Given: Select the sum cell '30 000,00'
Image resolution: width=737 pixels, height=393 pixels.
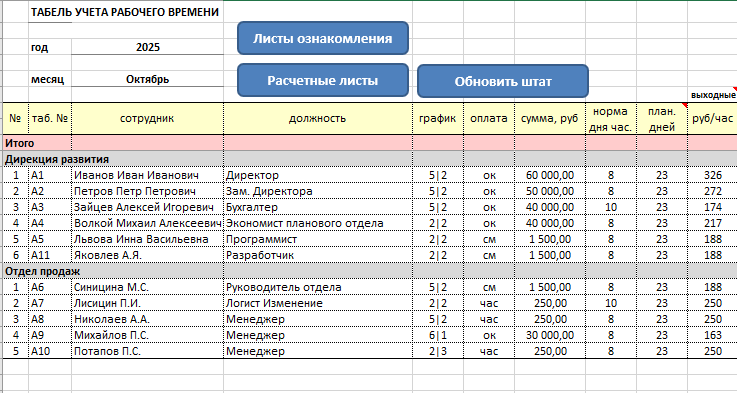Looking at the screenshot, I should click(x=549, y=335).
